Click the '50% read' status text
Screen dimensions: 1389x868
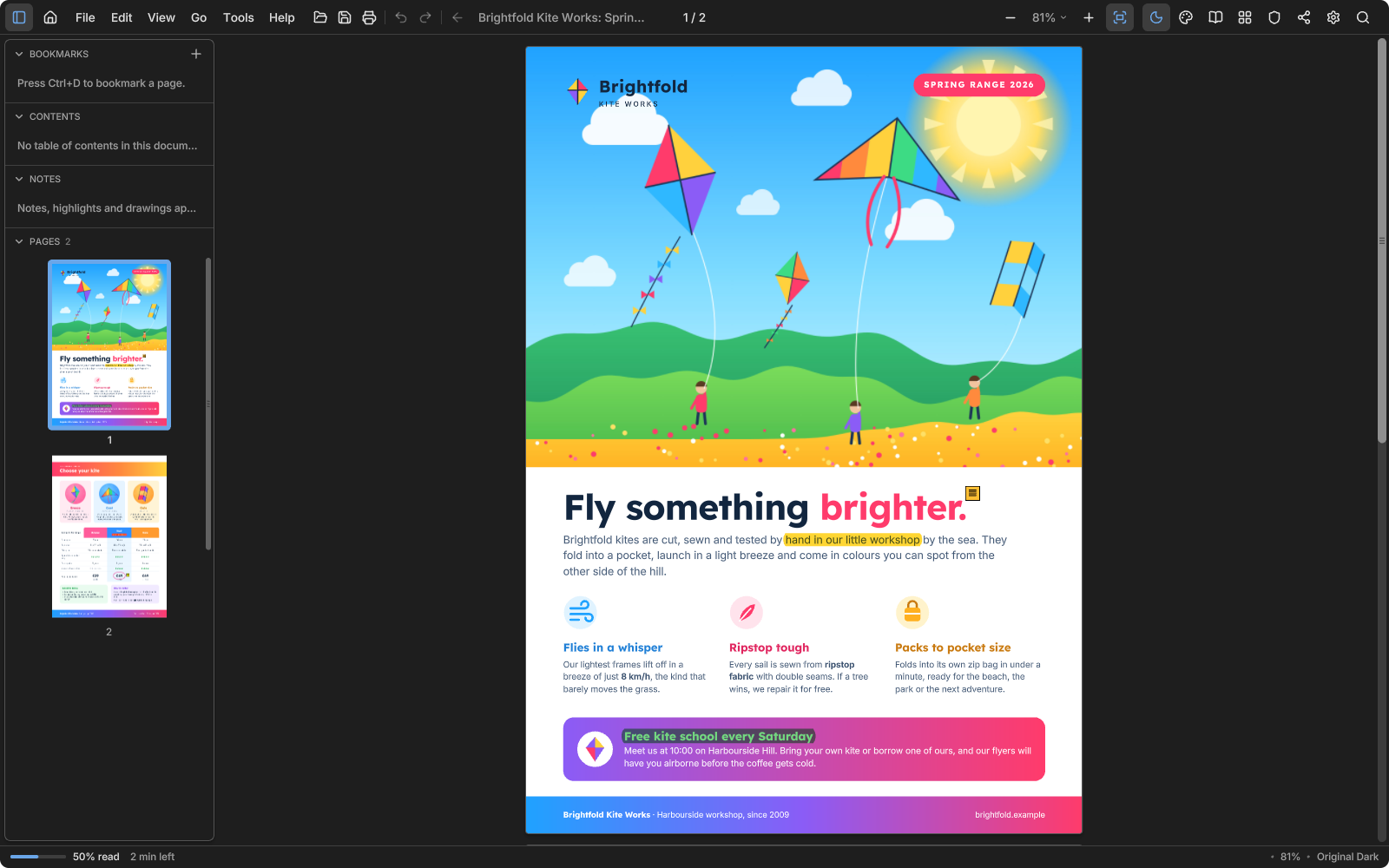[x=96, y=857]
